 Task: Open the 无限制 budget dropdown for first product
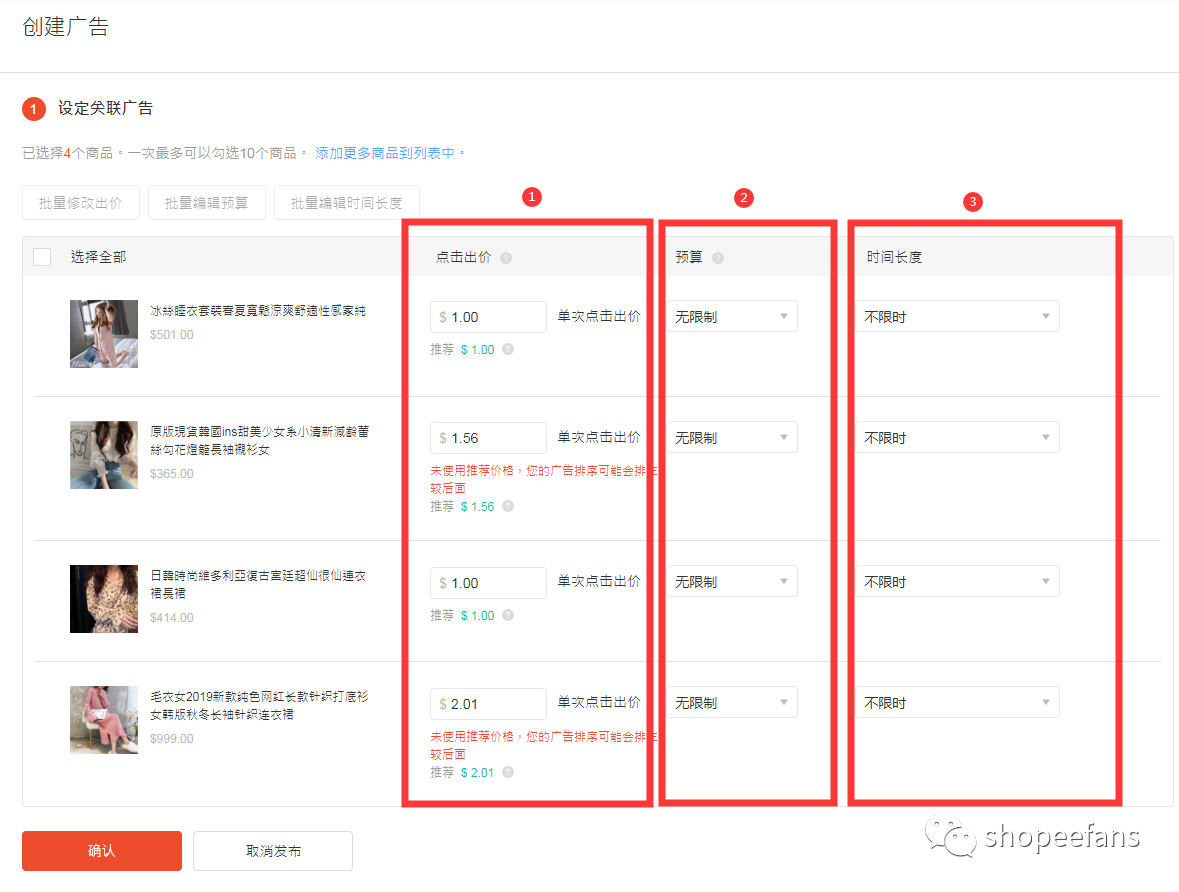tap(731, 317)
